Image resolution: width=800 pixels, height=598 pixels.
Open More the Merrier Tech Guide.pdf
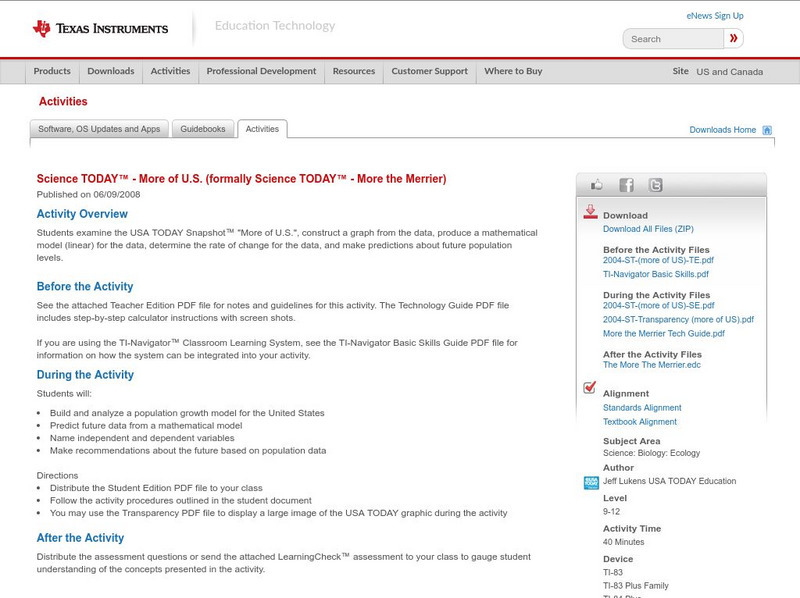click(x=663, y=334)
